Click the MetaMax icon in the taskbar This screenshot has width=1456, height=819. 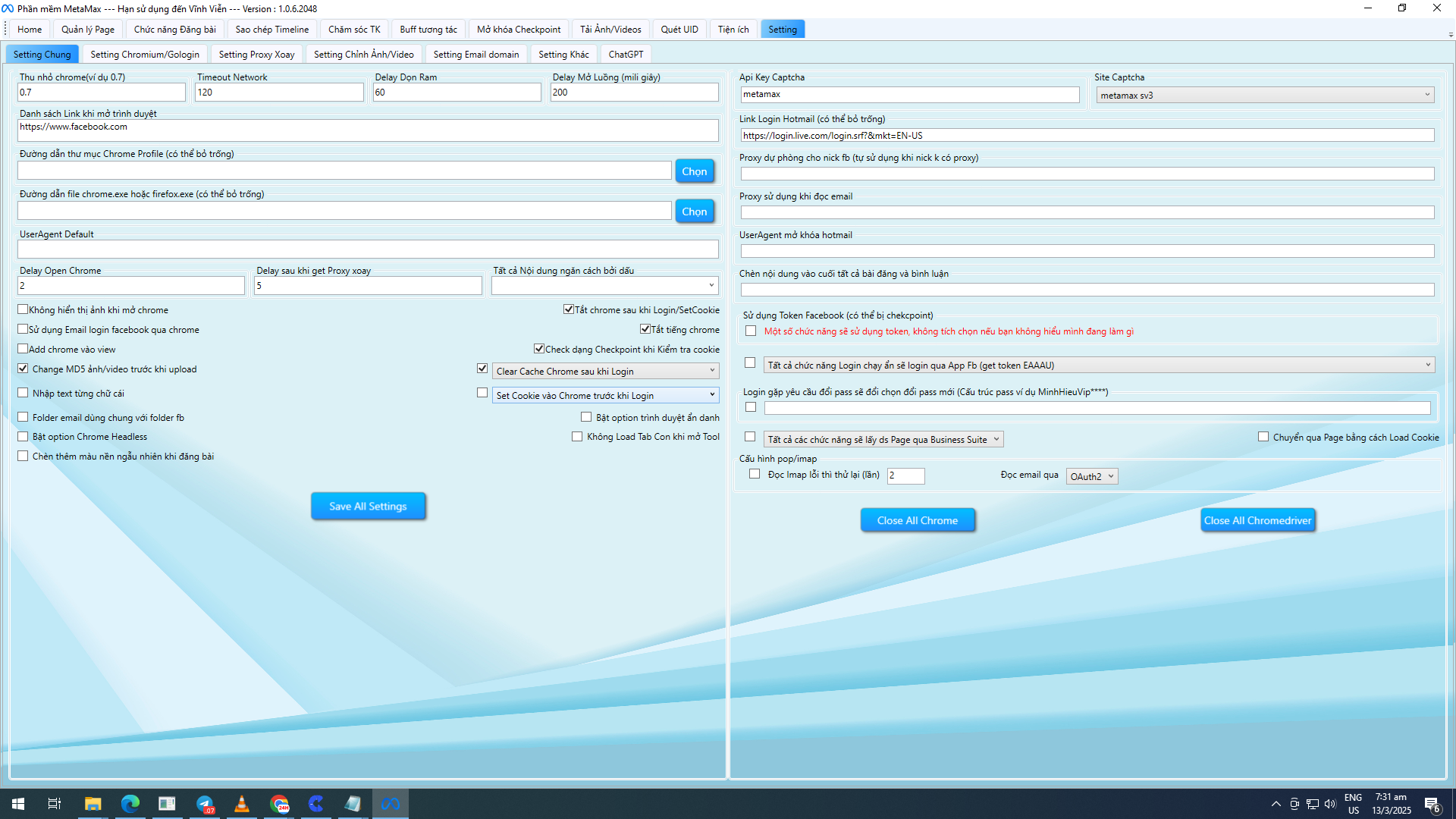click(391, 804)
